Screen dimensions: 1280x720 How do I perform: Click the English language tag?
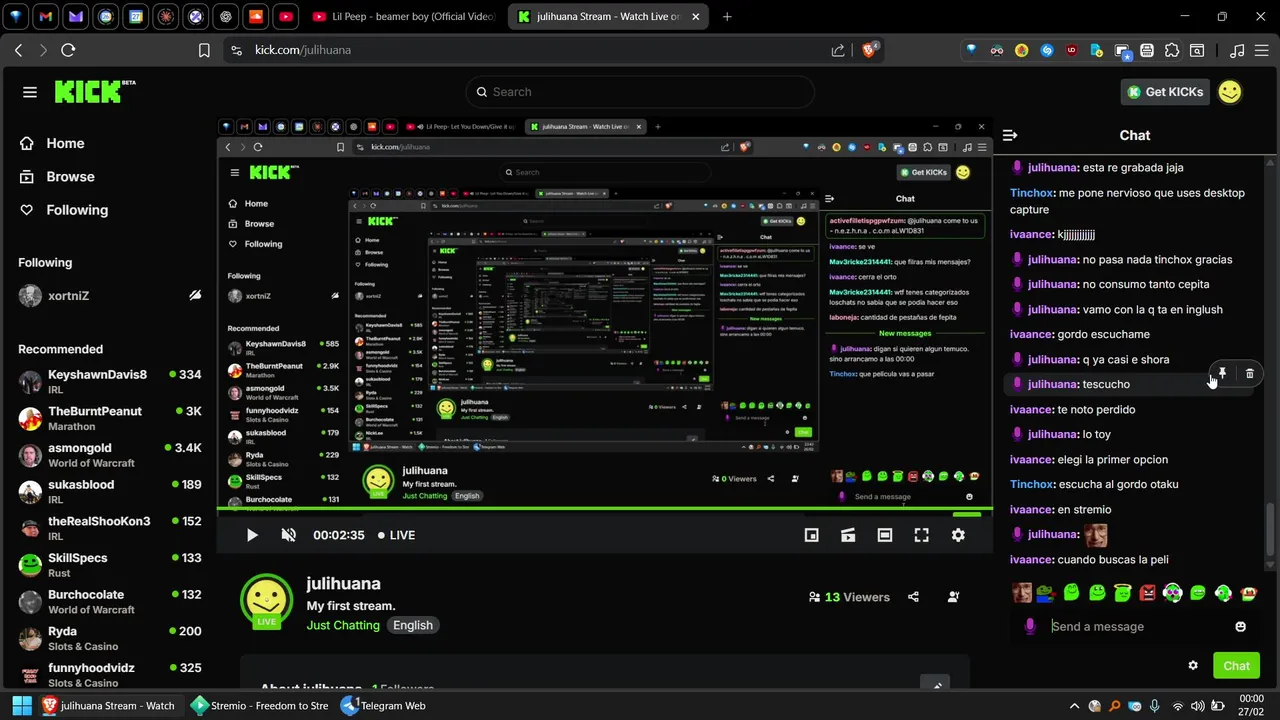tap(413, 625)
